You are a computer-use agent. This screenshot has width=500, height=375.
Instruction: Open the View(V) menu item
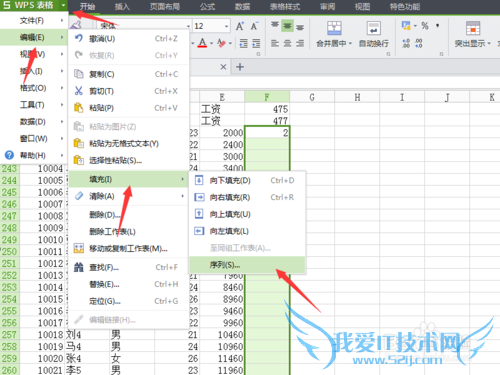[33, 54]
